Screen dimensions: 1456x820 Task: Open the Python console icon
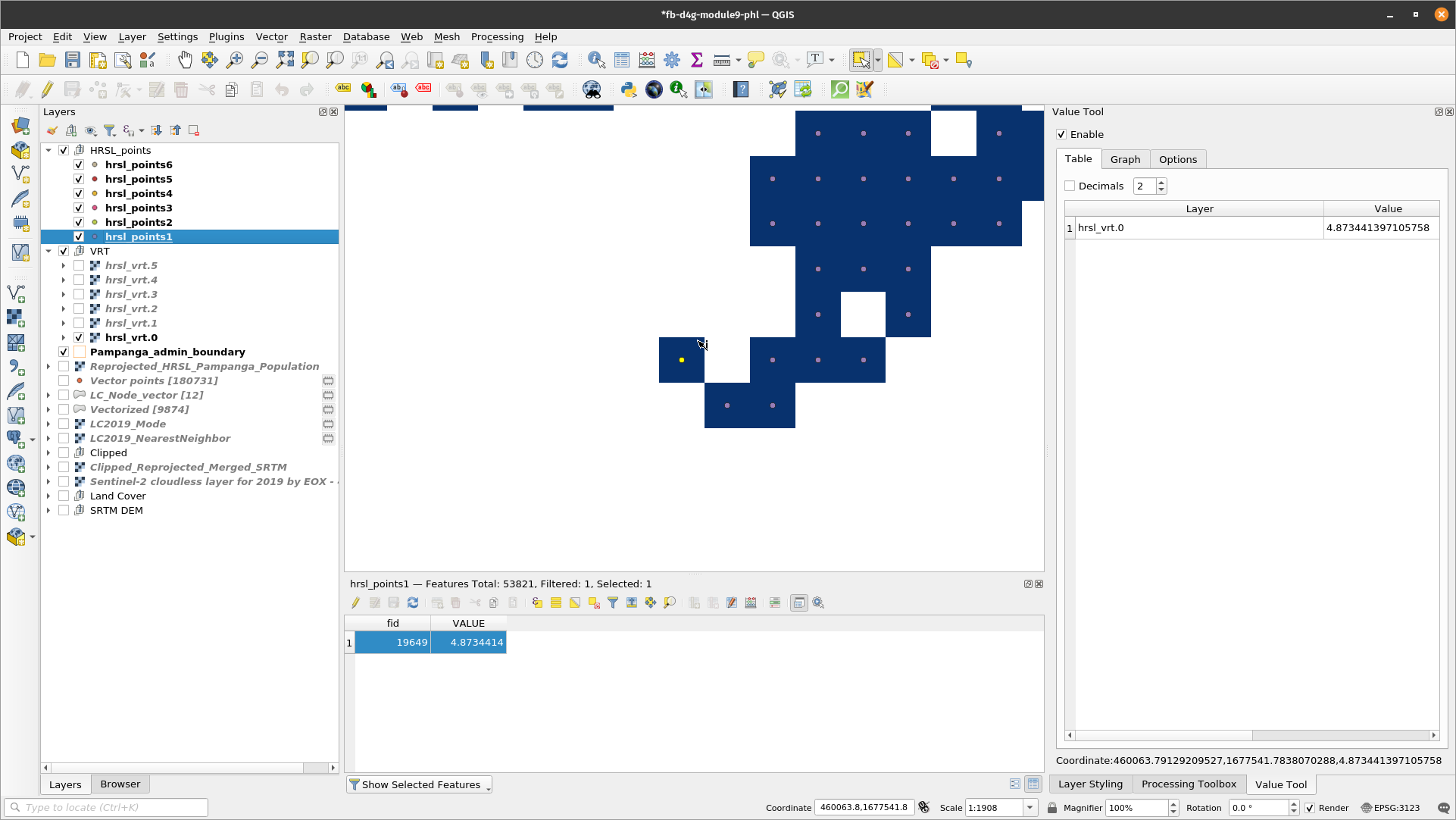628,89
